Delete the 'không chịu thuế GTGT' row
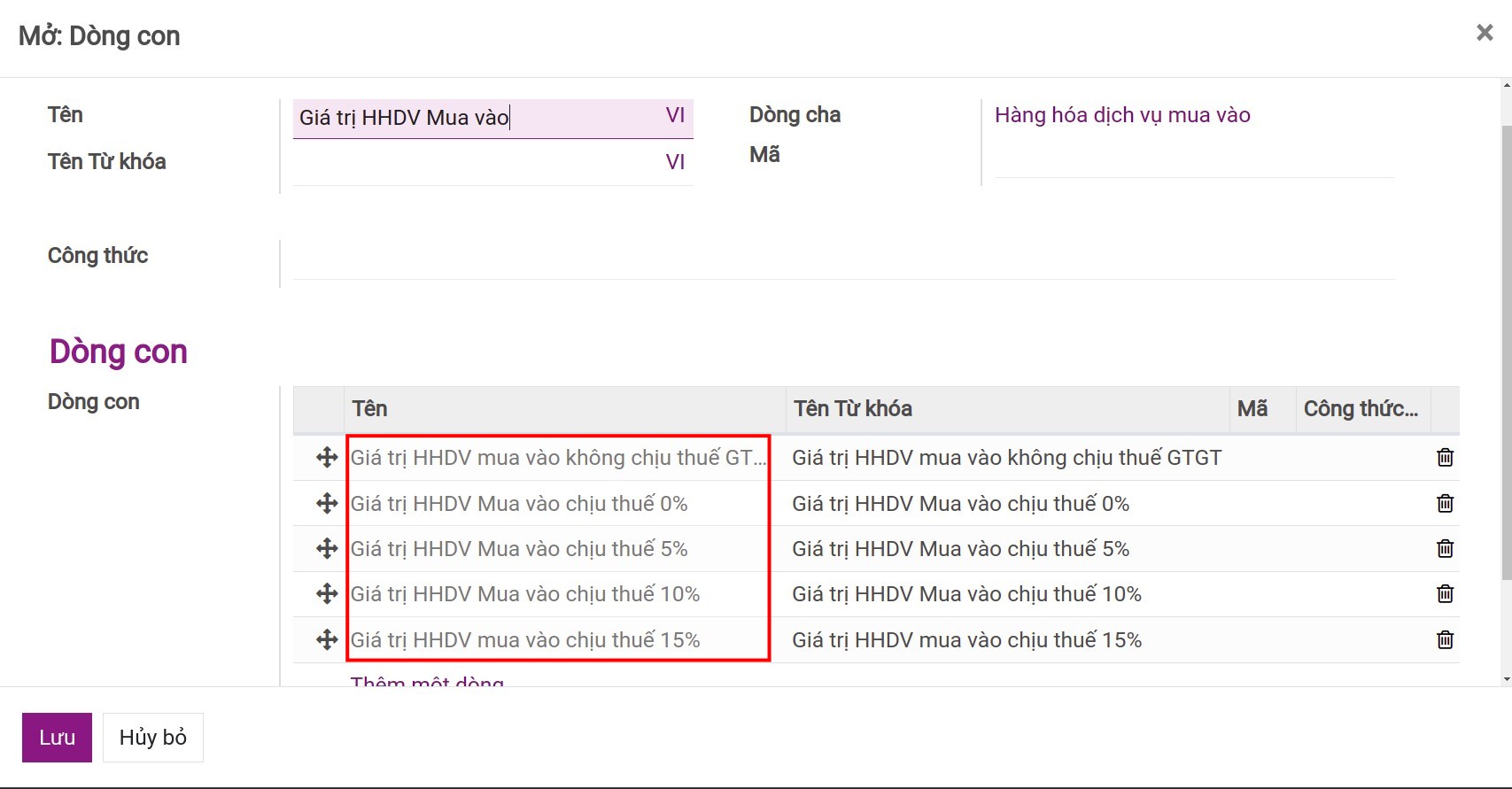This screenshot has width=1512, height=789. pyautogui.click(x=1445, y=458)
